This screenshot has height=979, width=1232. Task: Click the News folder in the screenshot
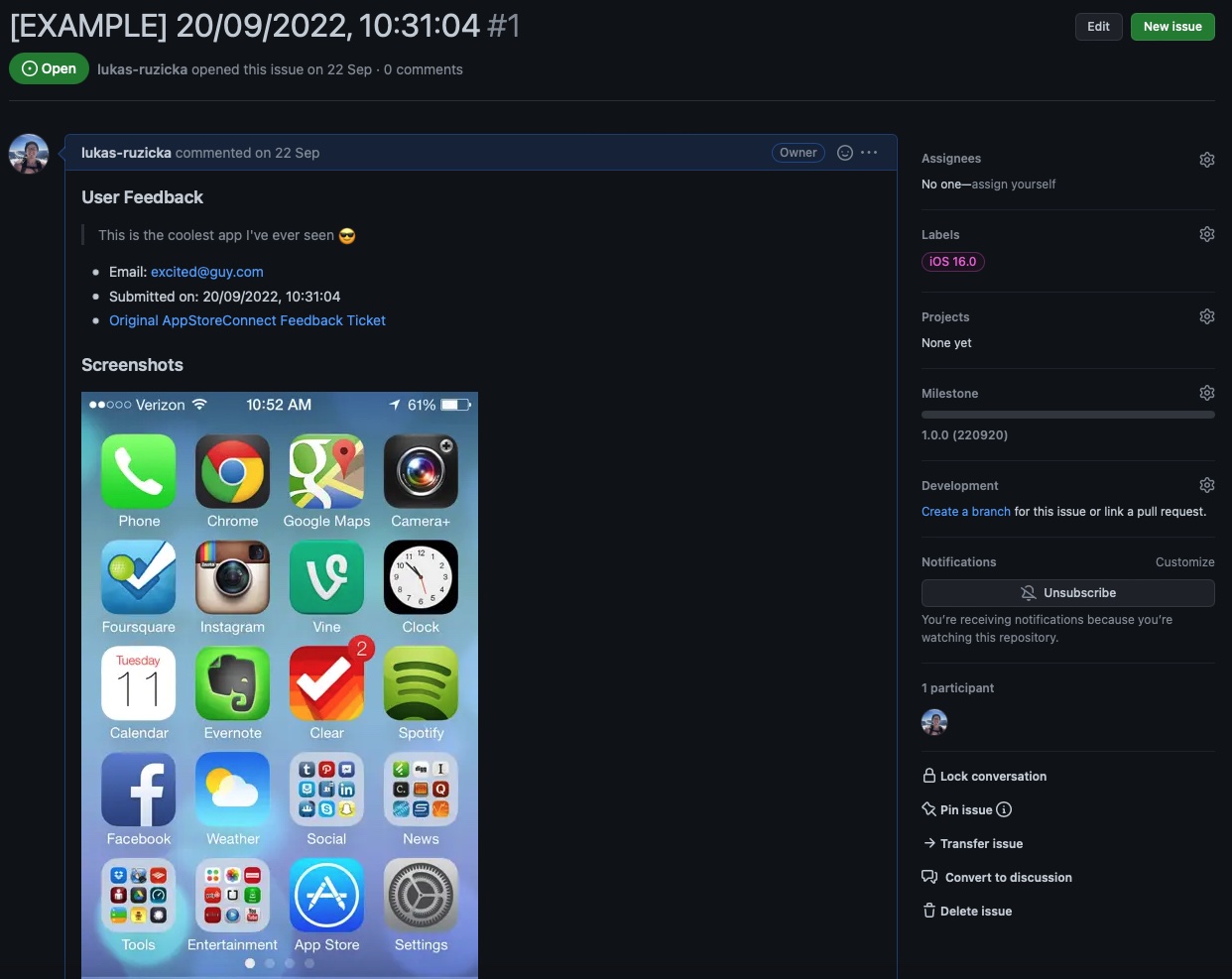coord(421,790)
